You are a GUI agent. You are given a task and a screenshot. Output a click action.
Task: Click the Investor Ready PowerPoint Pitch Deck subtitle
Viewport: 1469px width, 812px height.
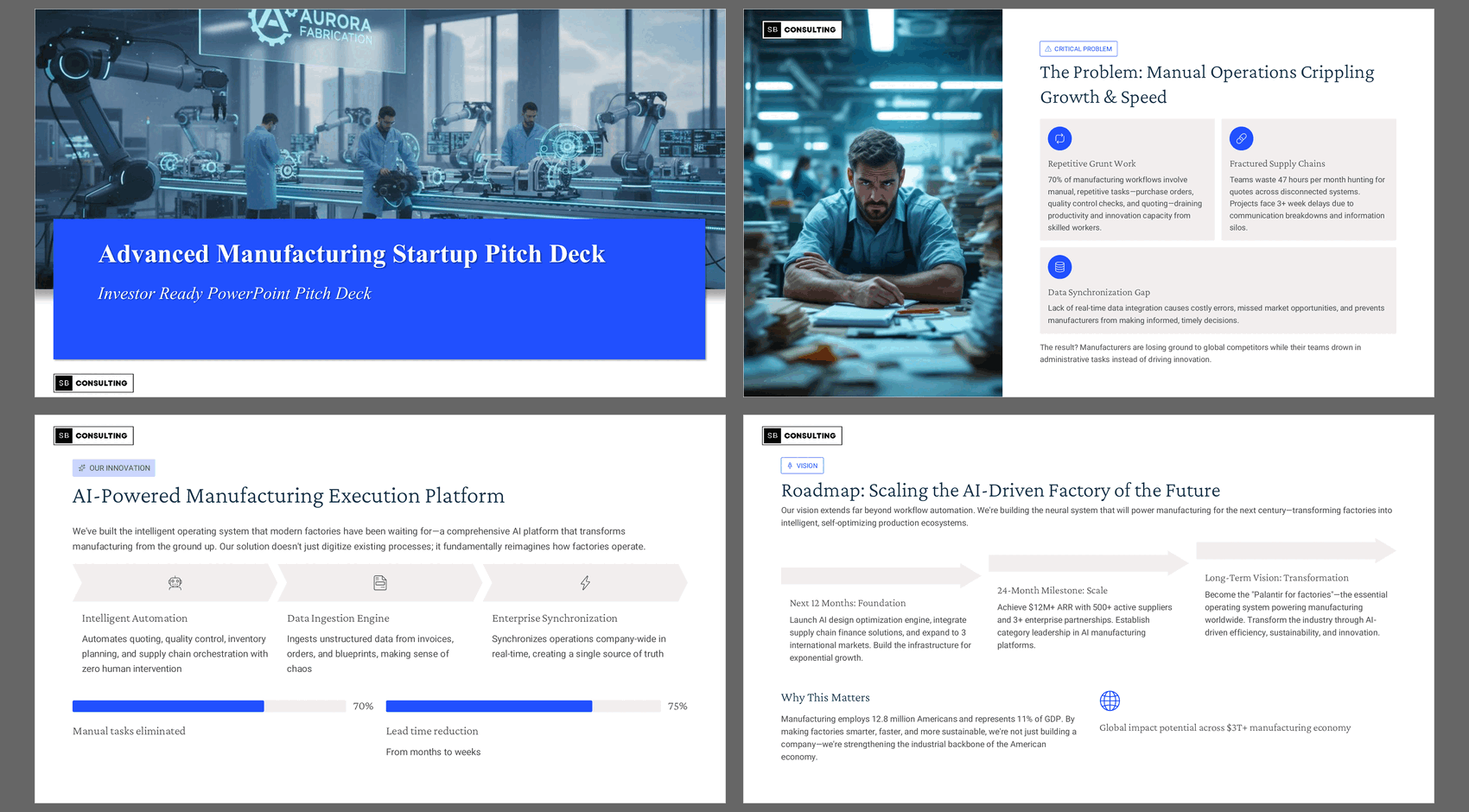pos(234,294)
